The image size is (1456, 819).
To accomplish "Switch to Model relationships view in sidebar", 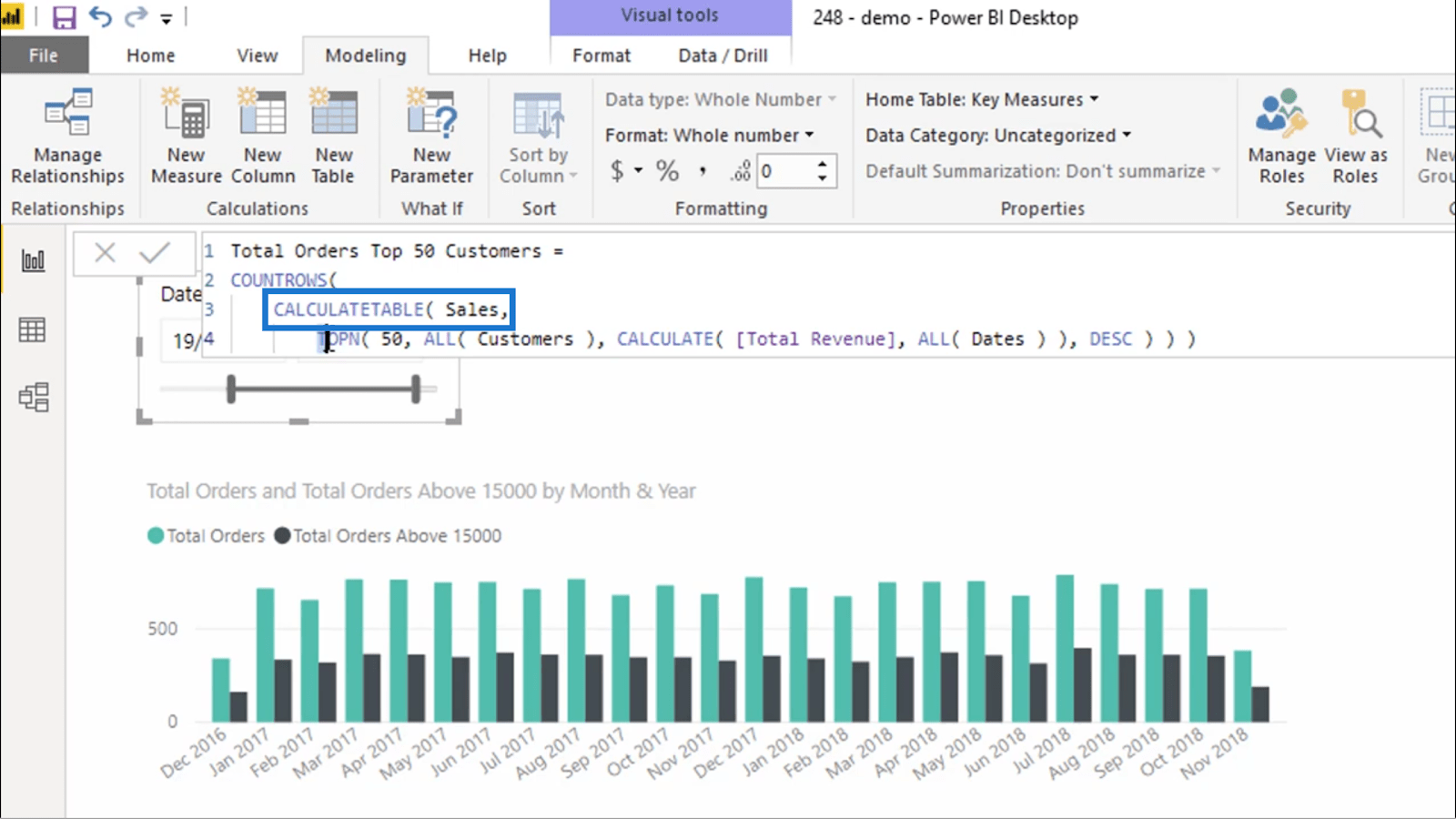I will tap(33, 398).
